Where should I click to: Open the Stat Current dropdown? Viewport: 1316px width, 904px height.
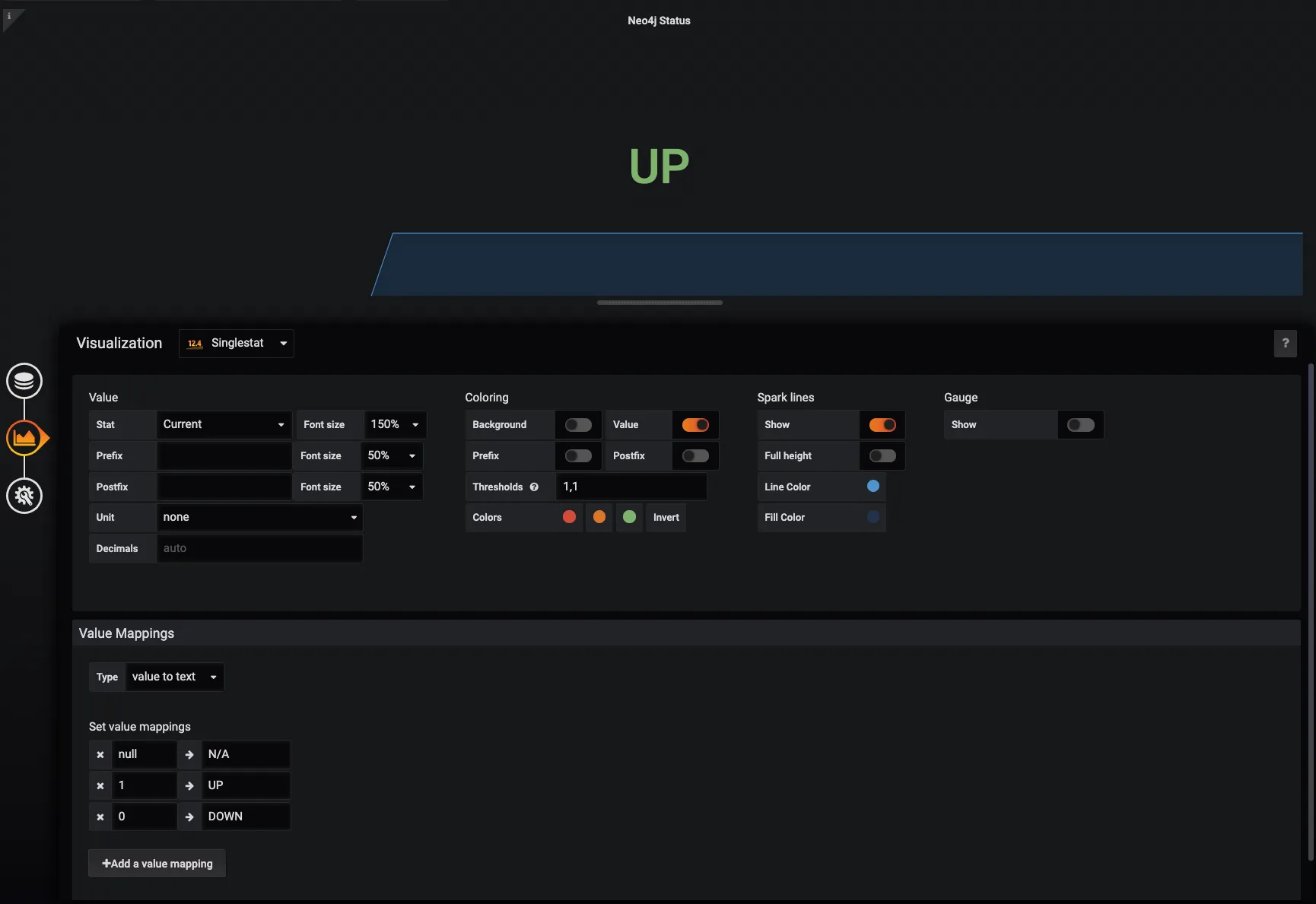[224, 424]
